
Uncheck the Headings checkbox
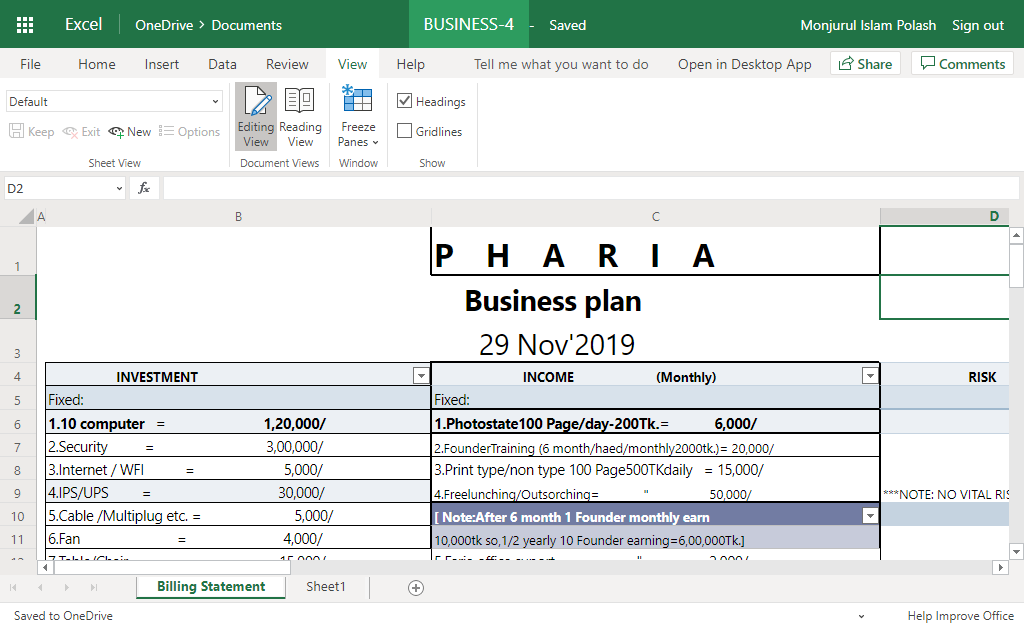(x=405, y=101)
